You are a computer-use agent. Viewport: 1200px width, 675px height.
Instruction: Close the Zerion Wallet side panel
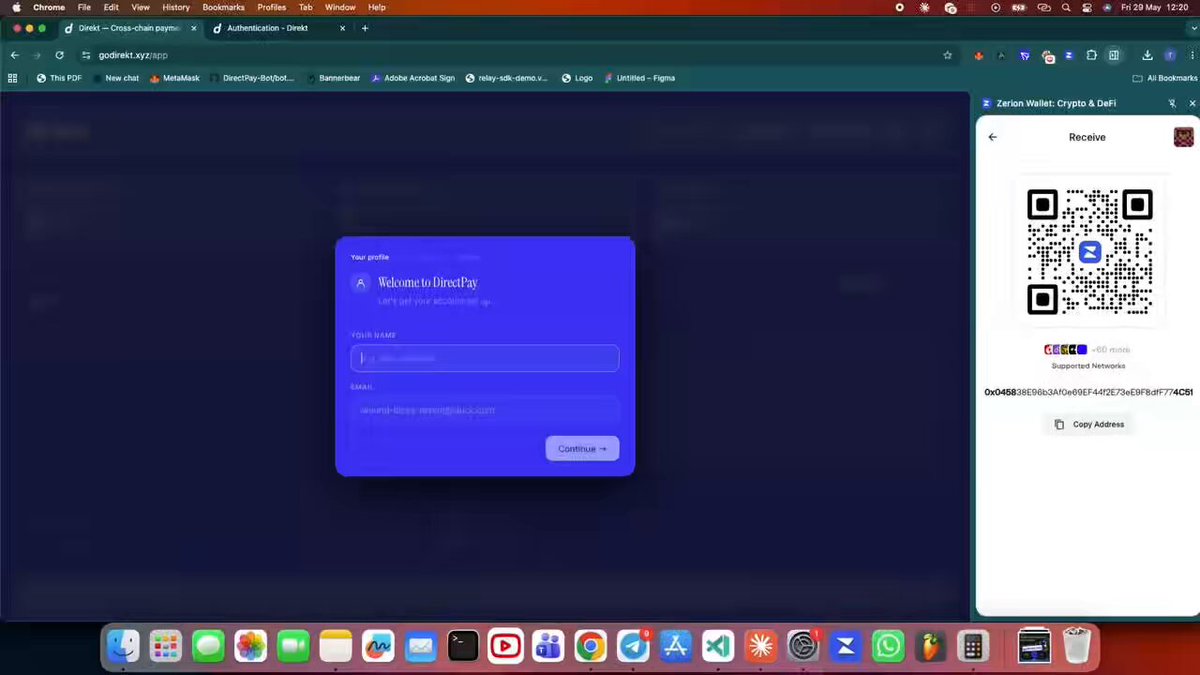click(x=1192, y=103)
